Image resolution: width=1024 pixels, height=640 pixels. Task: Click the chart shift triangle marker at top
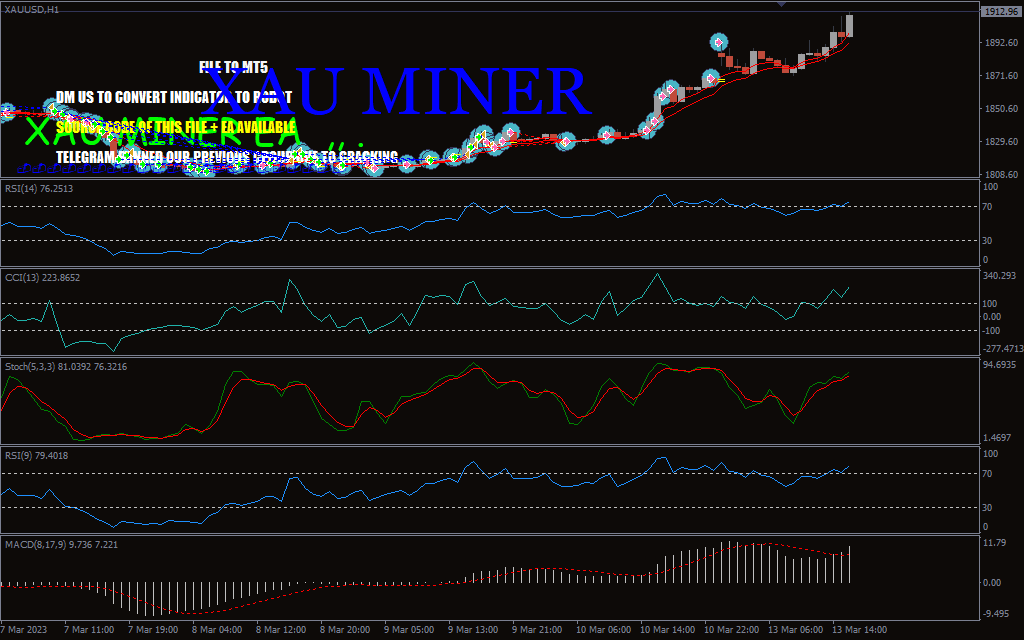coord(781,5)
